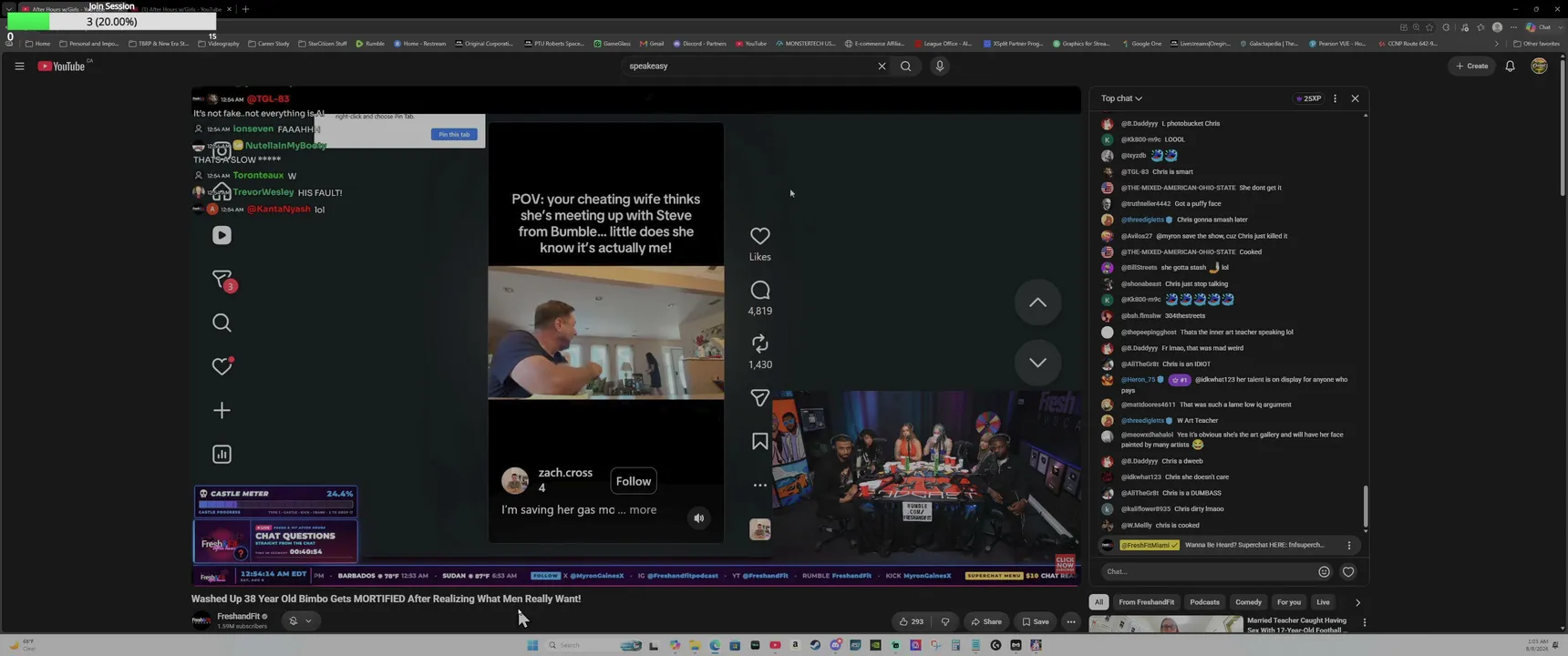Start voice search with microphone
Image resolution: width=1568 pixels, height=656 pixels.
940,66
